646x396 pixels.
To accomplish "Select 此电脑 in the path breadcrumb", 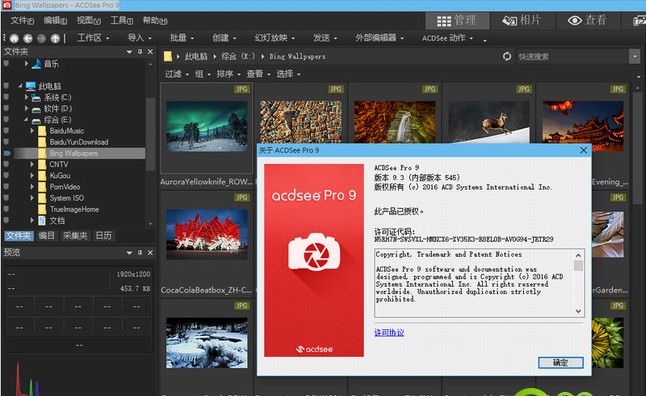I will tap(196, 56).
